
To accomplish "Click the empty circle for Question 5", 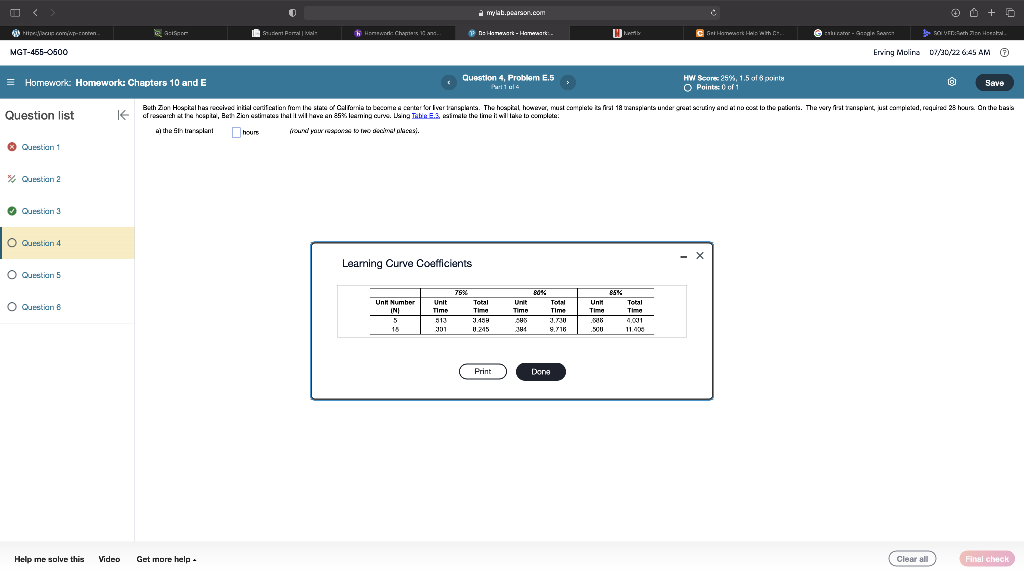I will (x=12, y=275).
